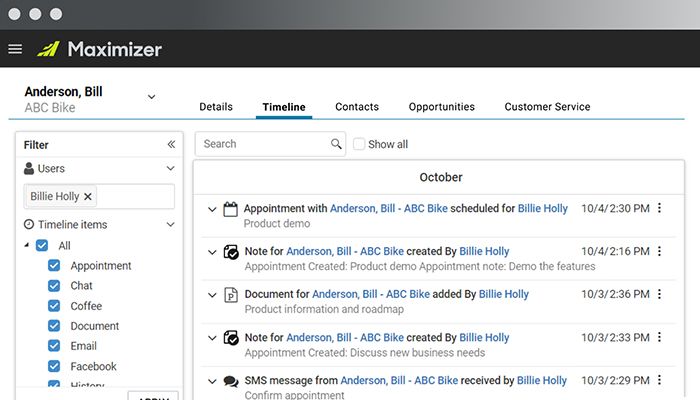Open Anderson, Bill - ABC Bike link in document row

click(x=371, y=294)
